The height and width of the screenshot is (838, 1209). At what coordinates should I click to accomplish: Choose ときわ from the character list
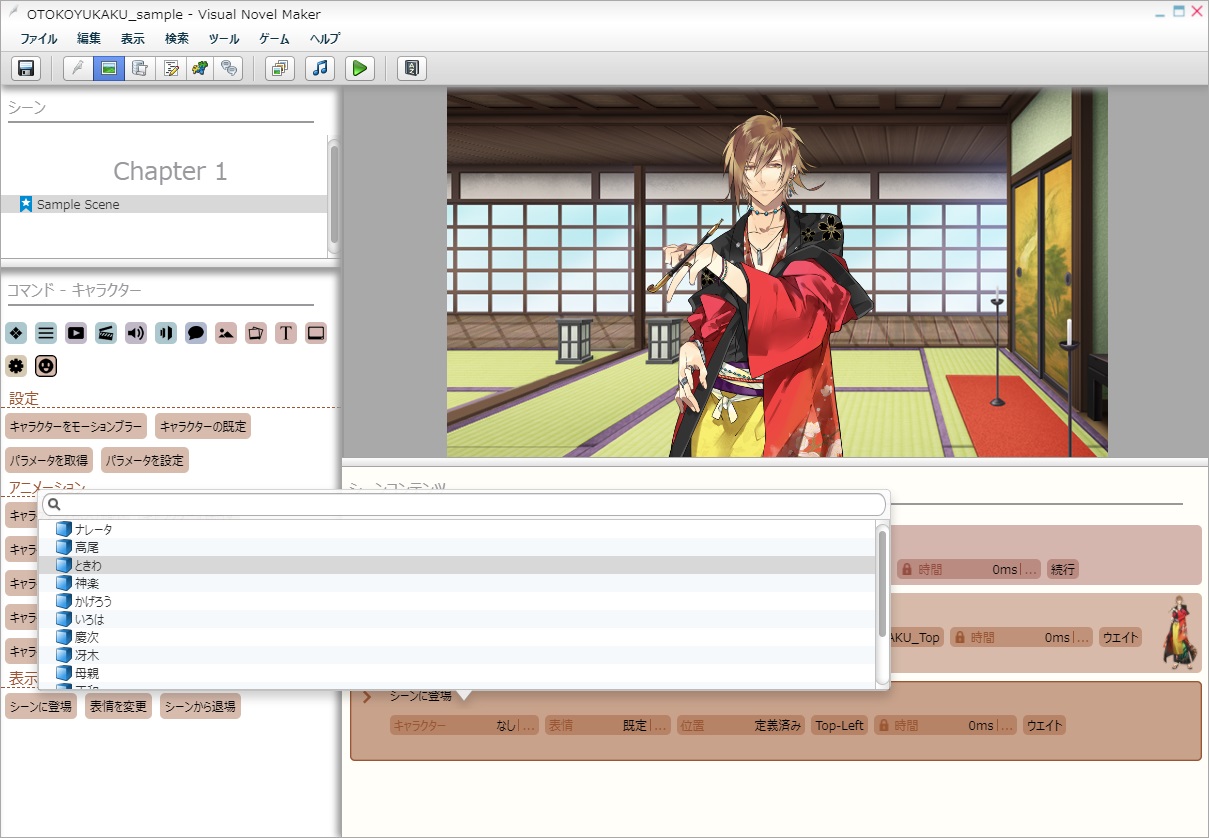pyautogui.click(x=457, y=565)
